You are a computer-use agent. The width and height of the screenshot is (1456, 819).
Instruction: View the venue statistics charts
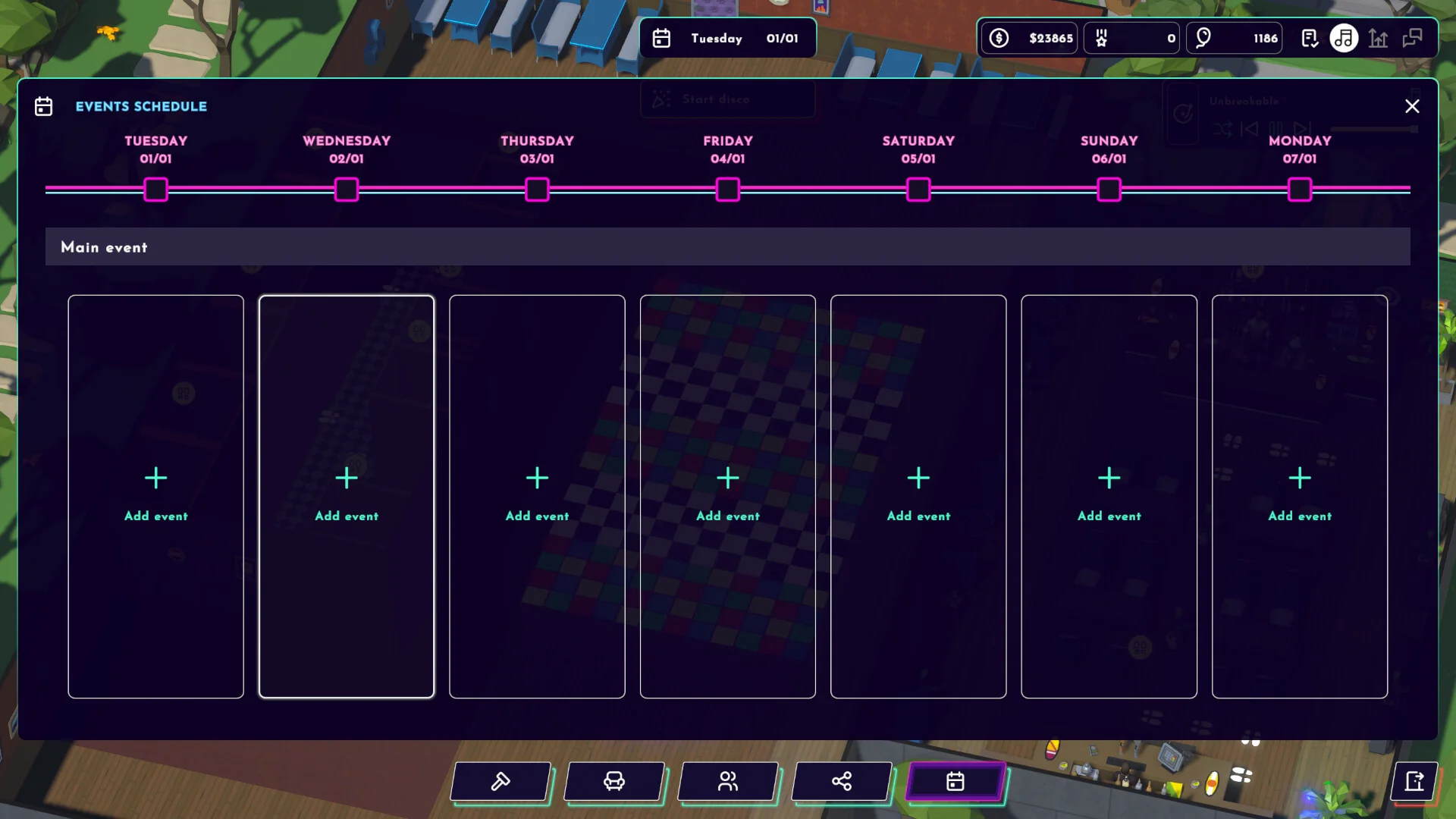[x=1378, y=38]
